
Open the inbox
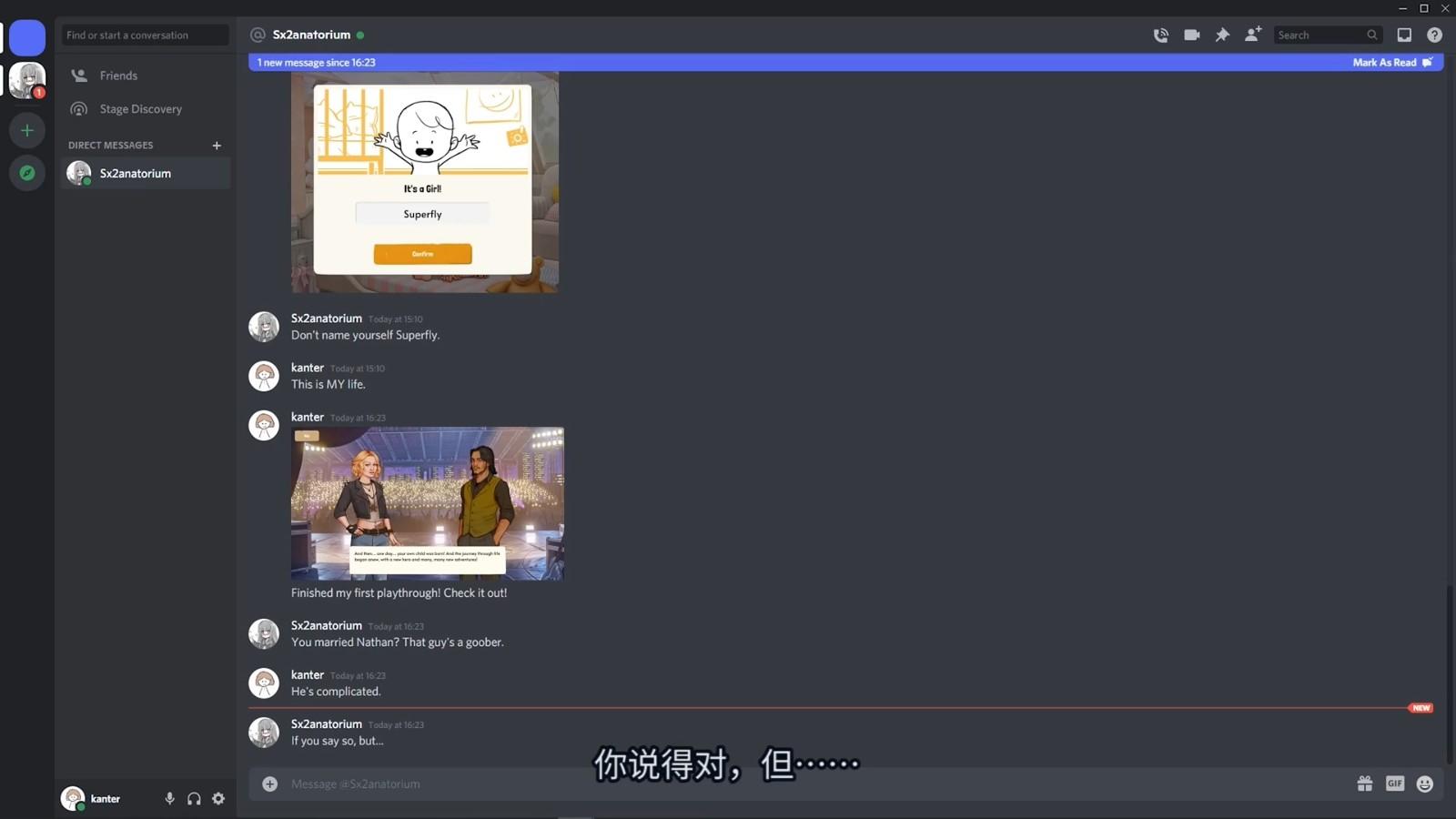coord(1404,35)
